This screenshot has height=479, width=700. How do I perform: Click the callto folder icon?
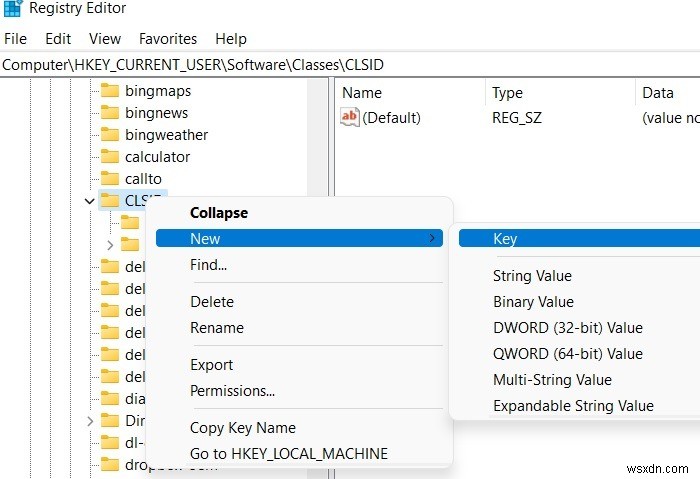click(109, 178)
